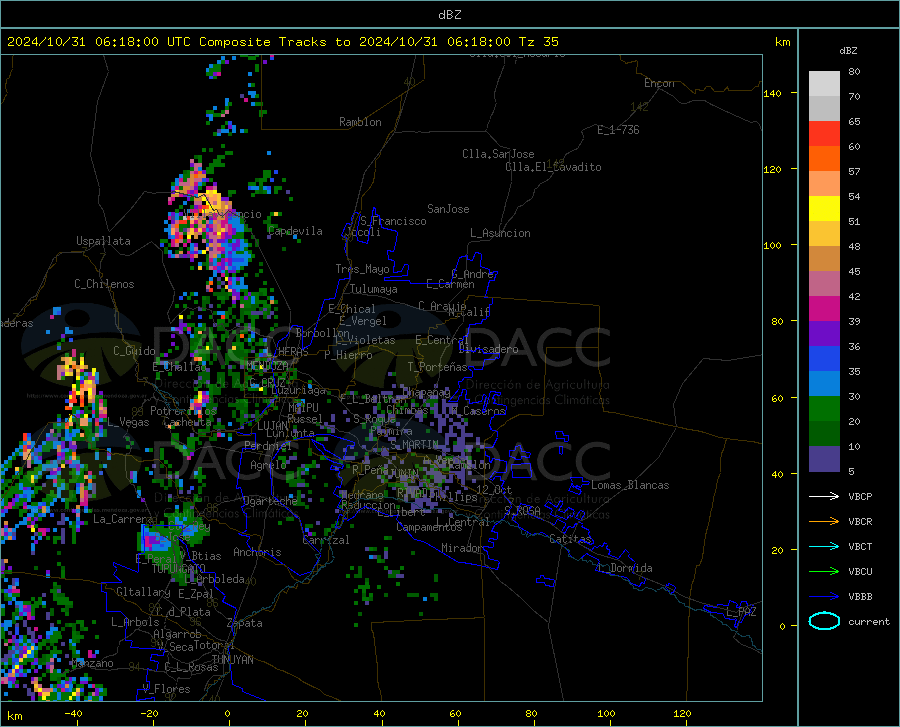900x727 pixels.
Task: Click the V_Flores label
Action: pos(166,689)
